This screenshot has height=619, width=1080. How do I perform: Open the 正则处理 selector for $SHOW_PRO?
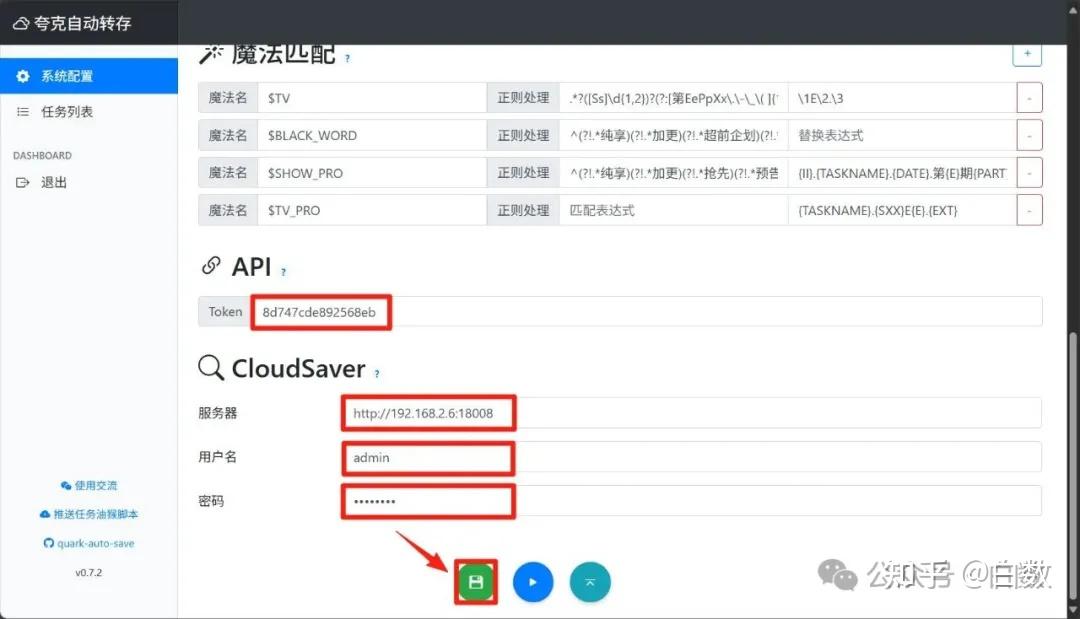[522, 172]
